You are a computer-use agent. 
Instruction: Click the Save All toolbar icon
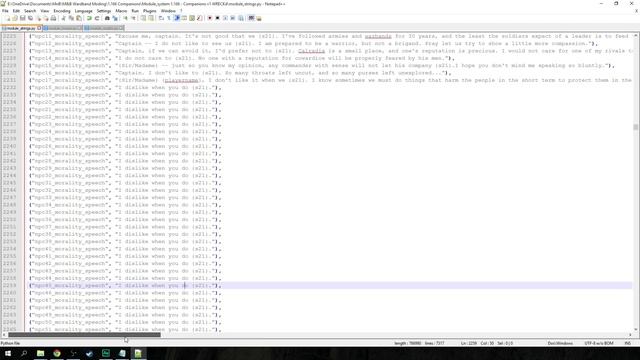(31, 18)
